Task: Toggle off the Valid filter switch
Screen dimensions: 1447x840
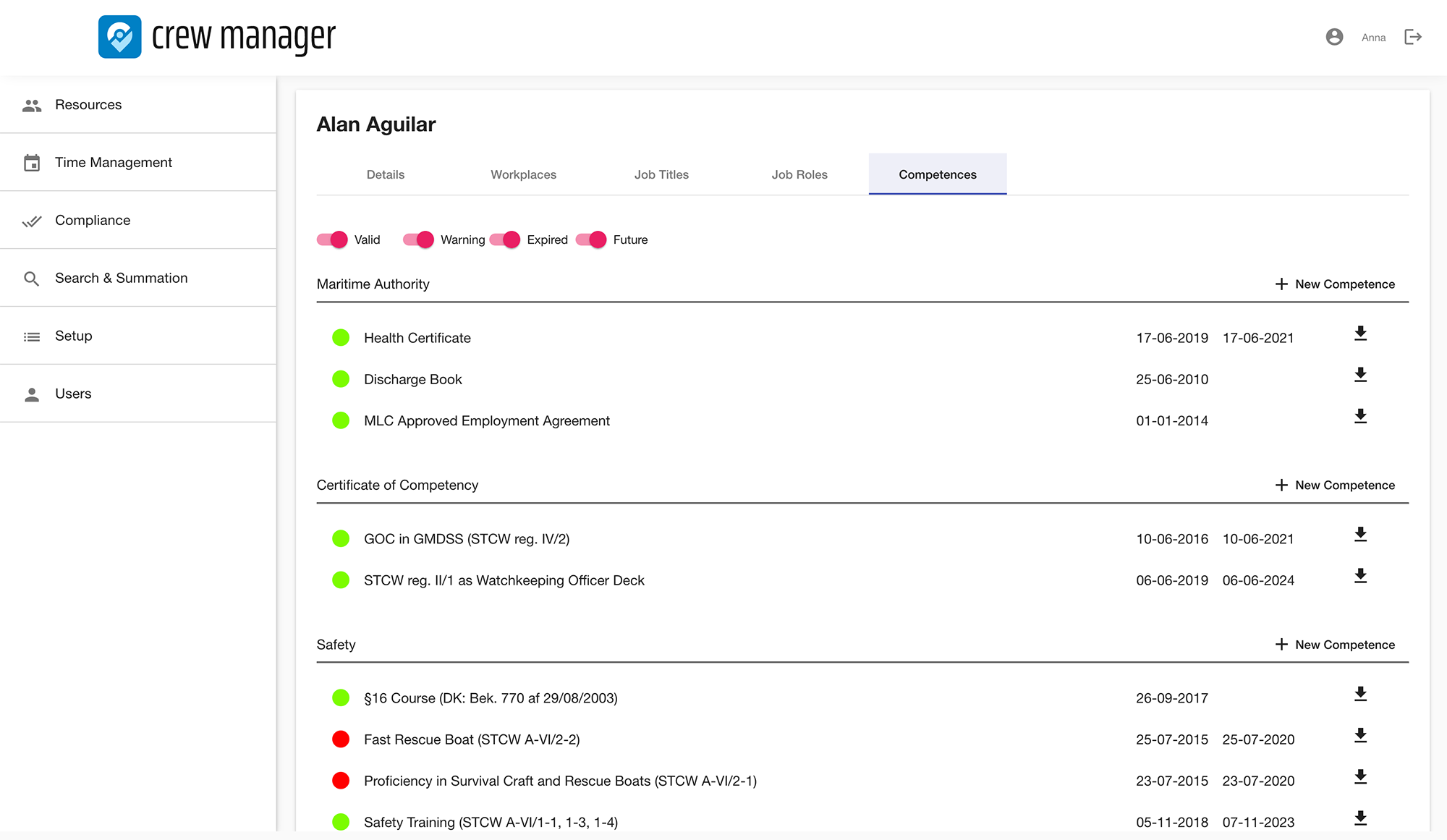Action: [333, 239]
